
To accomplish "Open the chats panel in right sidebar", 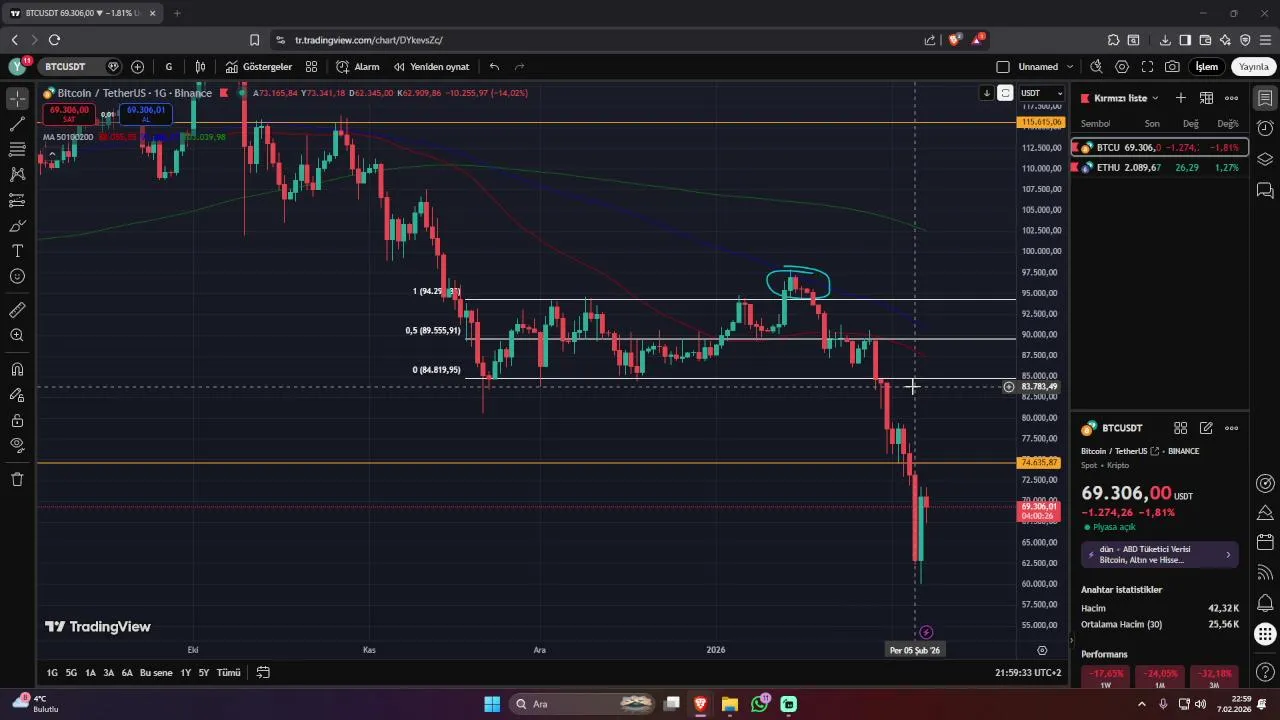I will click(1265, 189).
